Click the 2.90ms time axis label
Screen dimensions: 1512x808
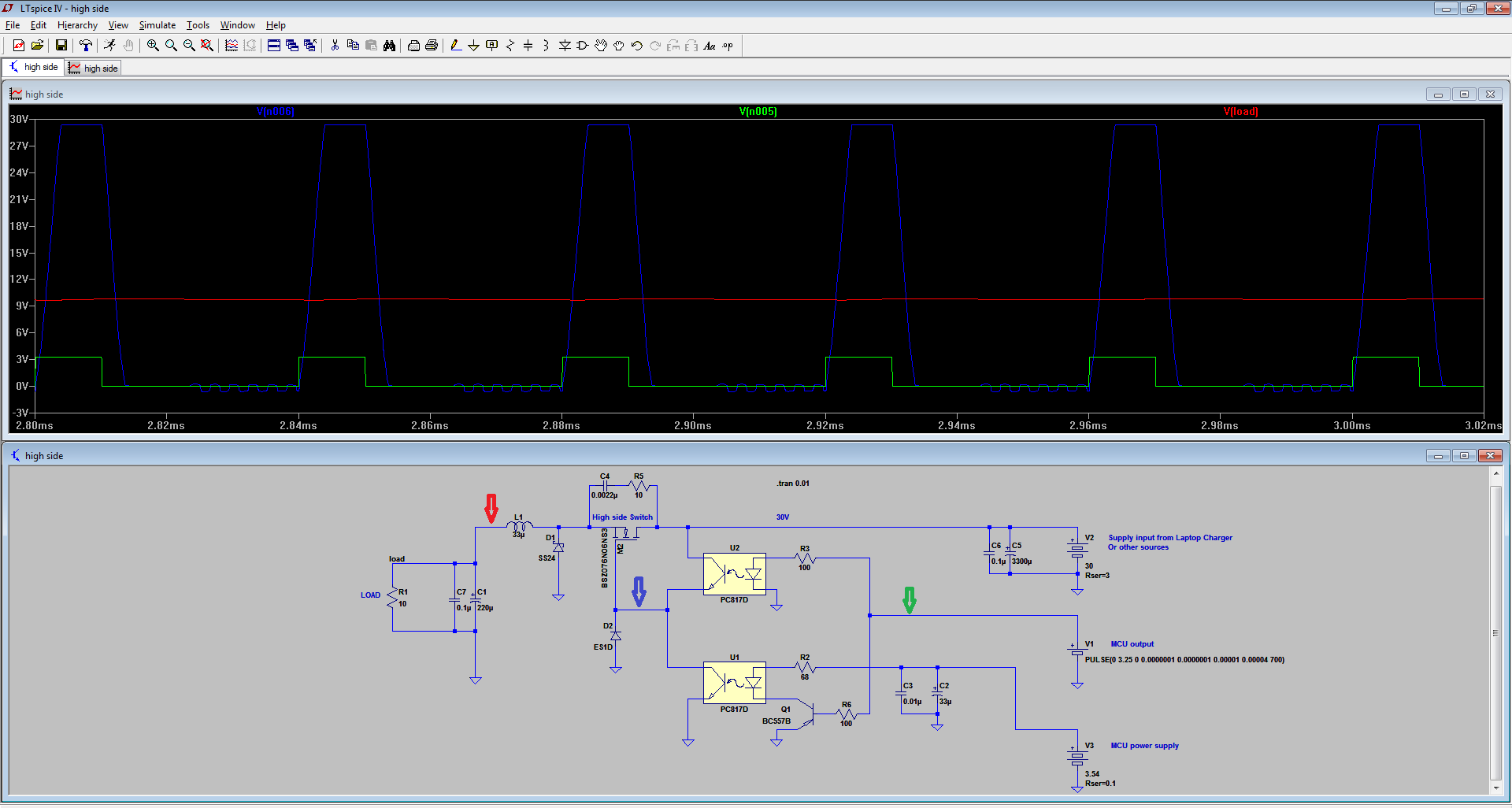click(693, 425)
